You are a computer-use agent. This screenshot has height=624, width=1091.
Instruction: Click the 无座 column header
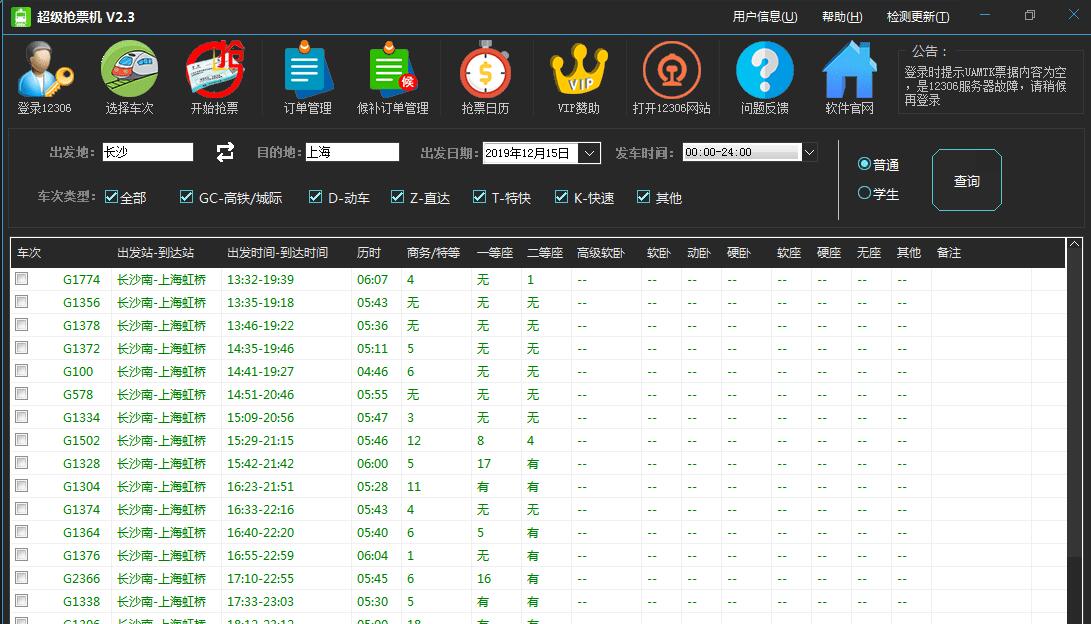pyautogui.click(x=868, y=253)
